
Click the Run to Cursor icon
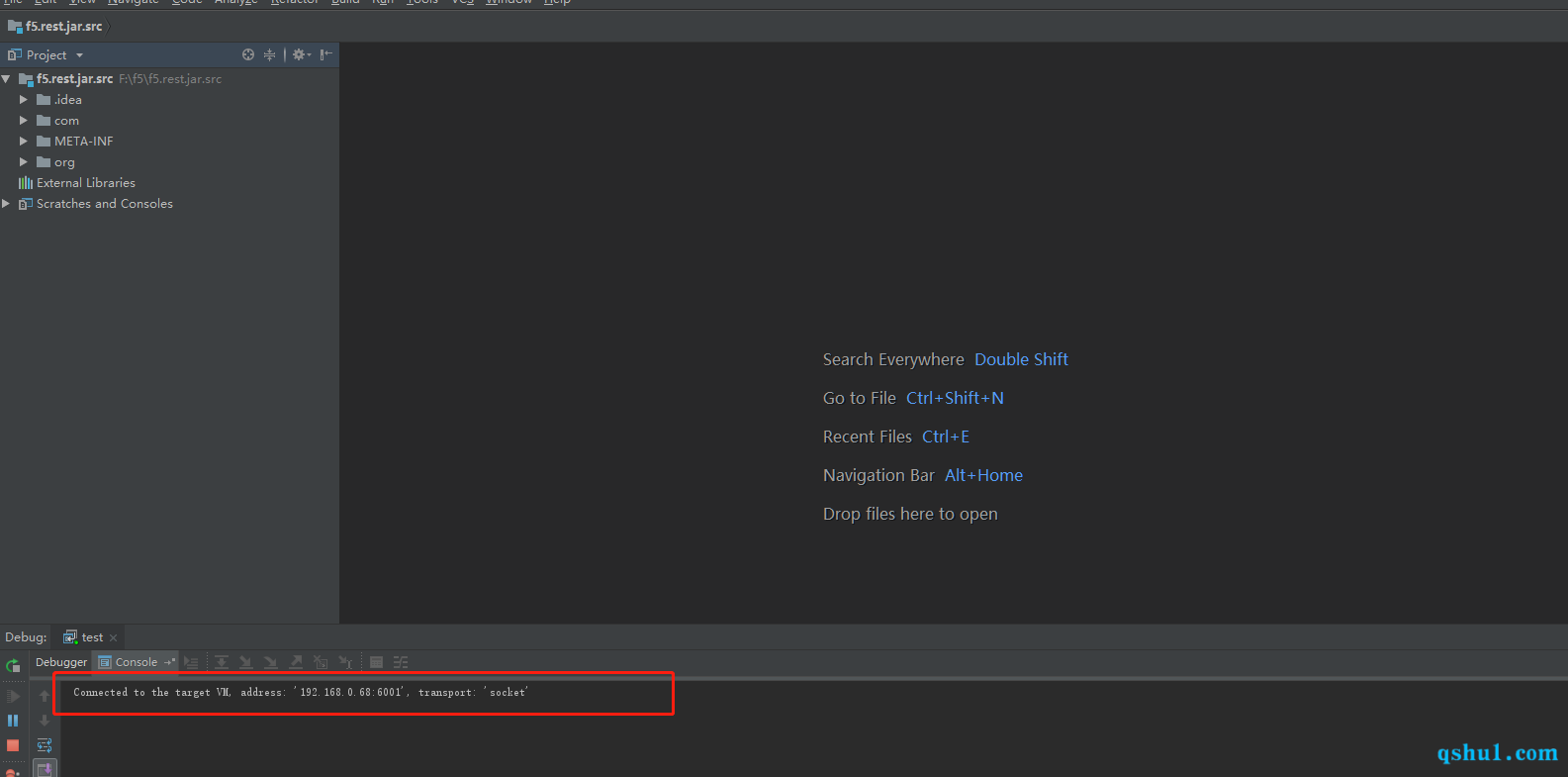pyautogui.click(x=345, y=662)
